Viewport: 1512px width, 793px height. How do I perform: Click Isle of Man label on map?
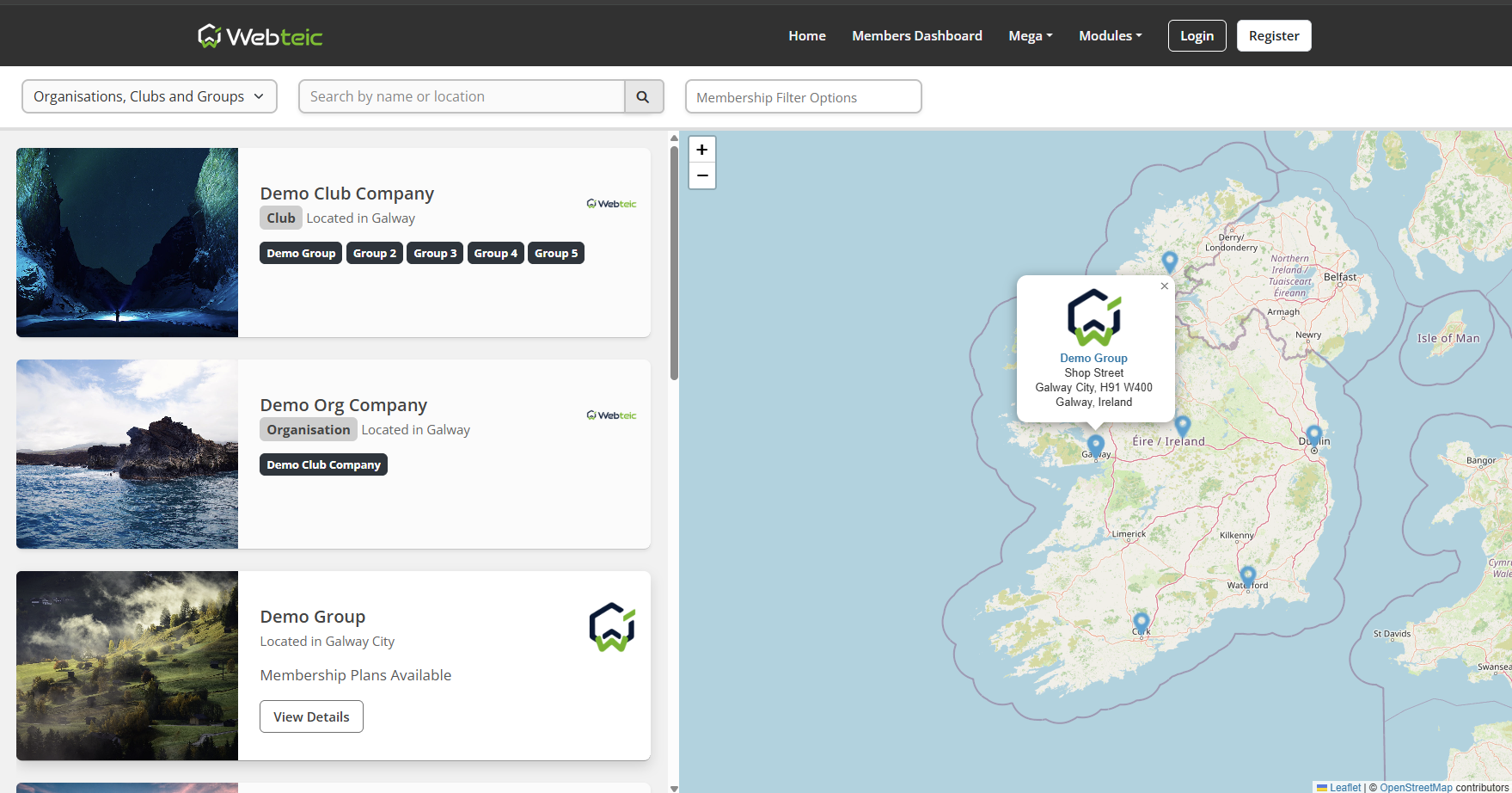point(1448,338)
